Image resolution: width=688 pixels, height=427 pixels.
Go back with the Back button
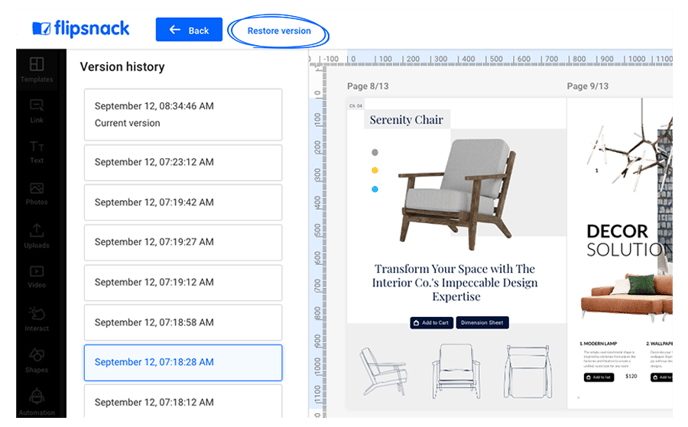[x=189, y=30]
